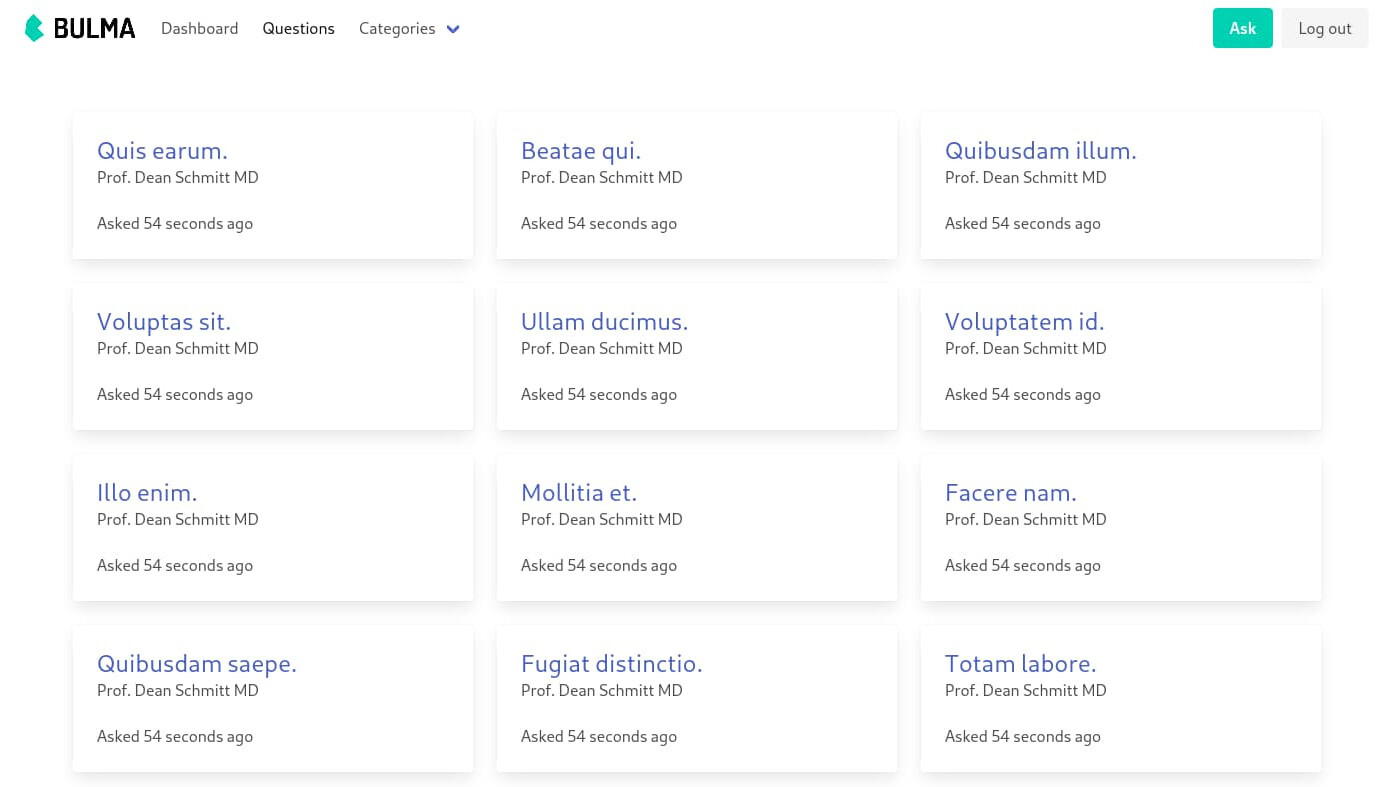Open the question 'Fugiat distinctio.'
The width and height of the screenshot is (1396, 787).
(611, 663)
